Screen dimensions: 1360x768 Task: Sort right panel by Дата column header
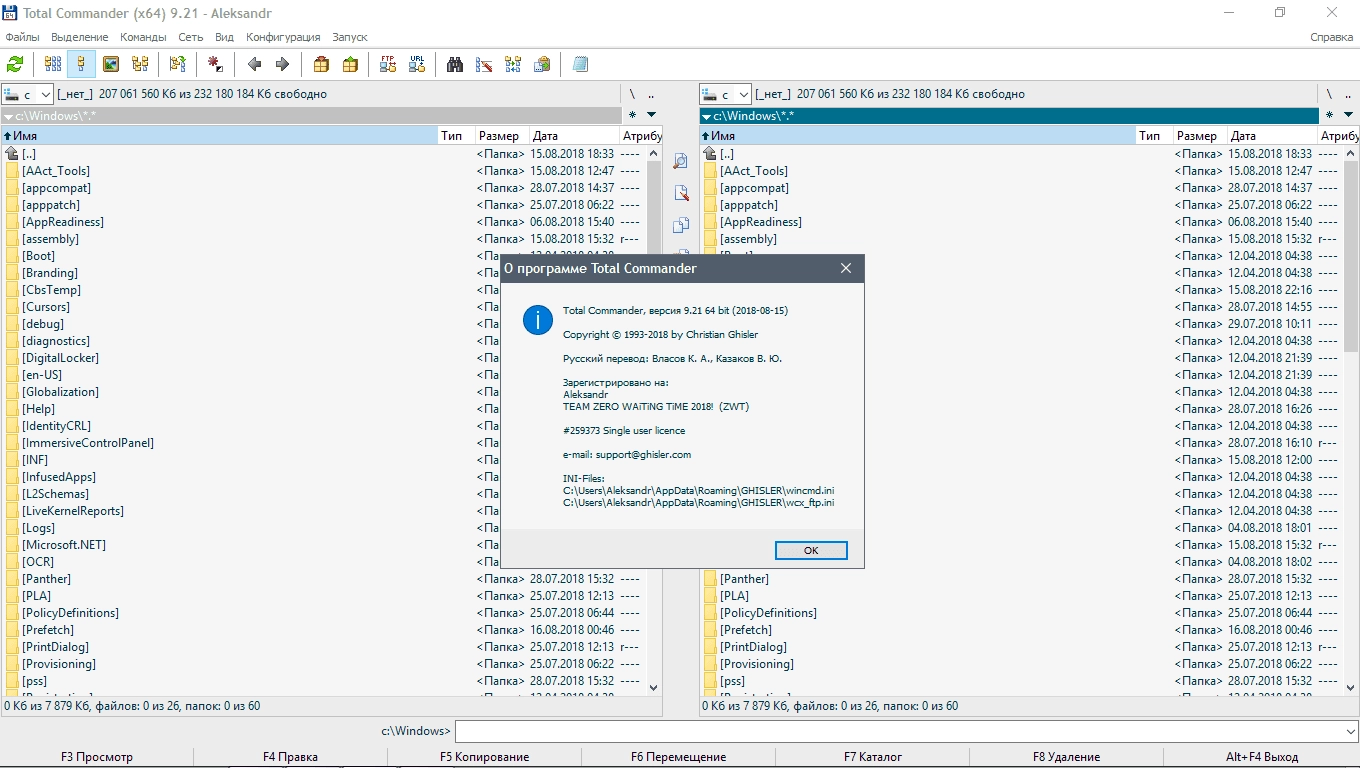coord(1272,136)
